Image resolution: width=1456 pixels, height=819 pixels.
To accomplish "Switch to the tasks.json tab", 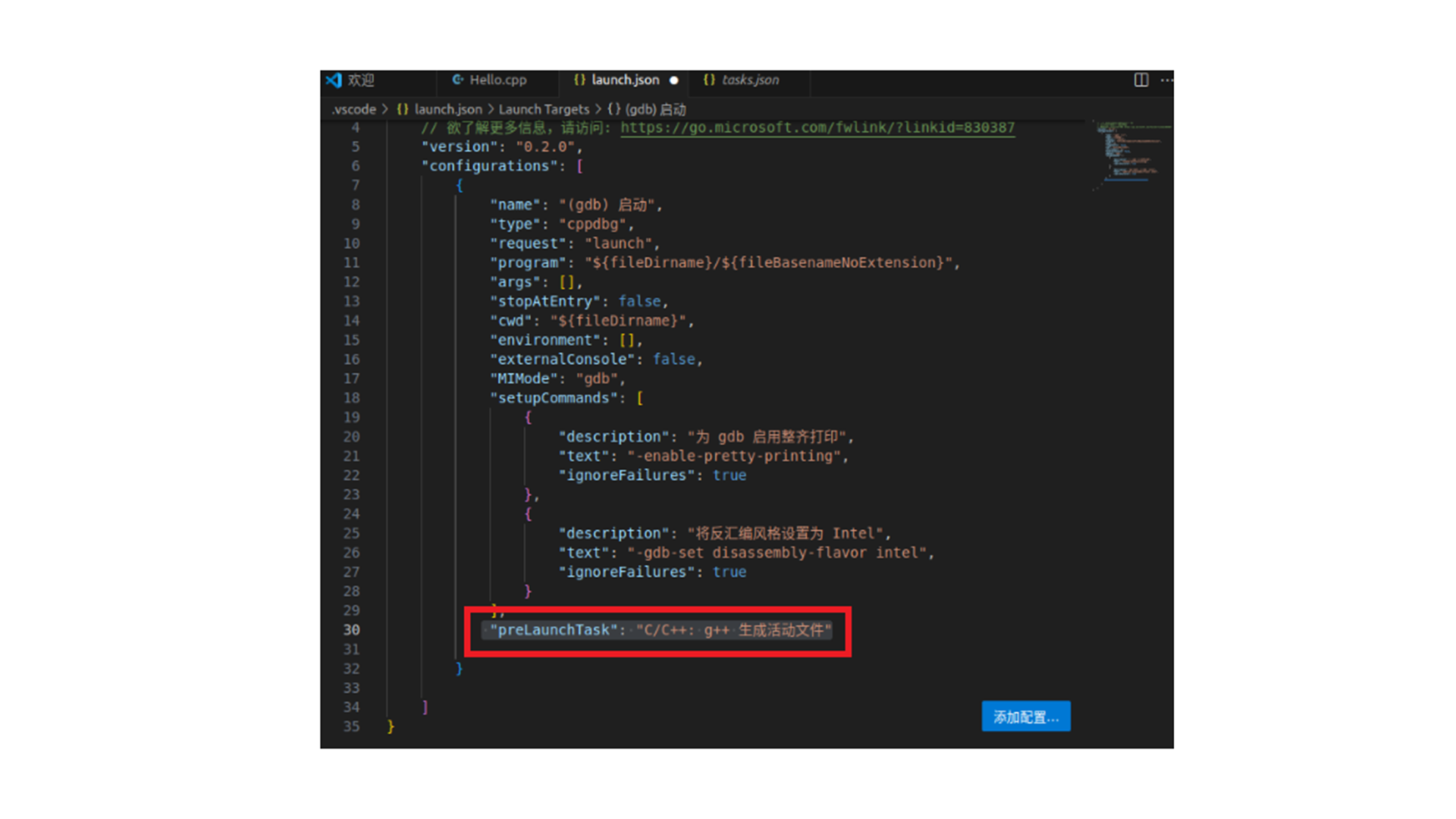I will 750,80.
